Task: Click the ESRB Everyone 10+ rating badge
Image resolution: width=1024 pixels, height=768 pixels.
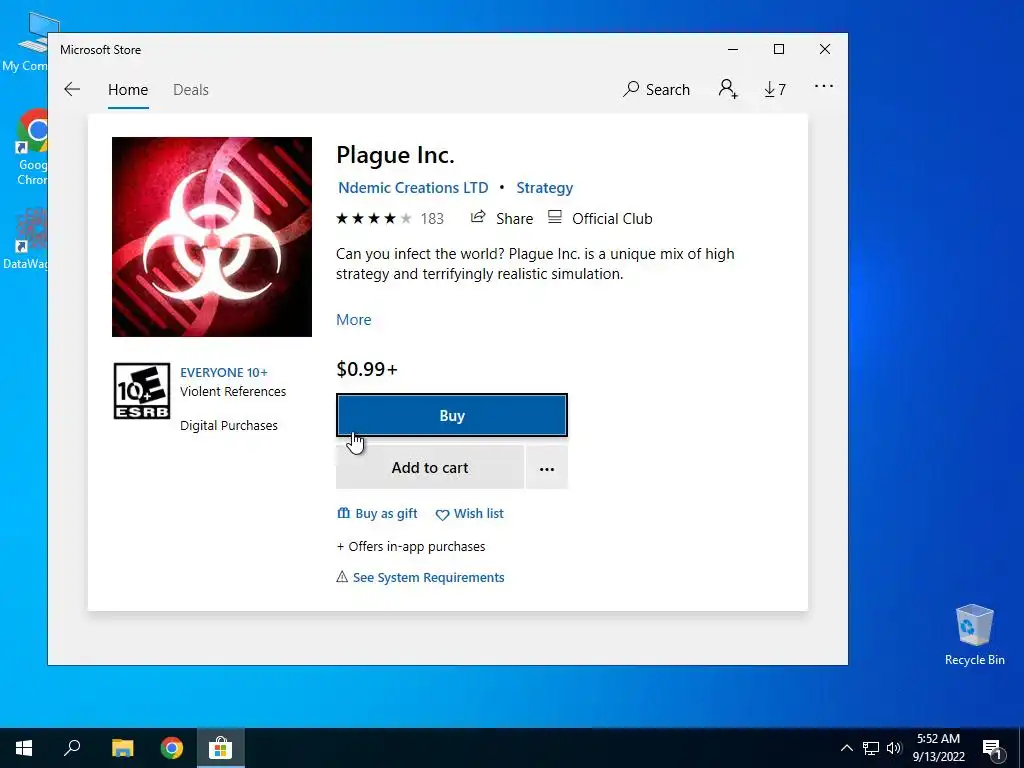Action: [x=142, y=391]
